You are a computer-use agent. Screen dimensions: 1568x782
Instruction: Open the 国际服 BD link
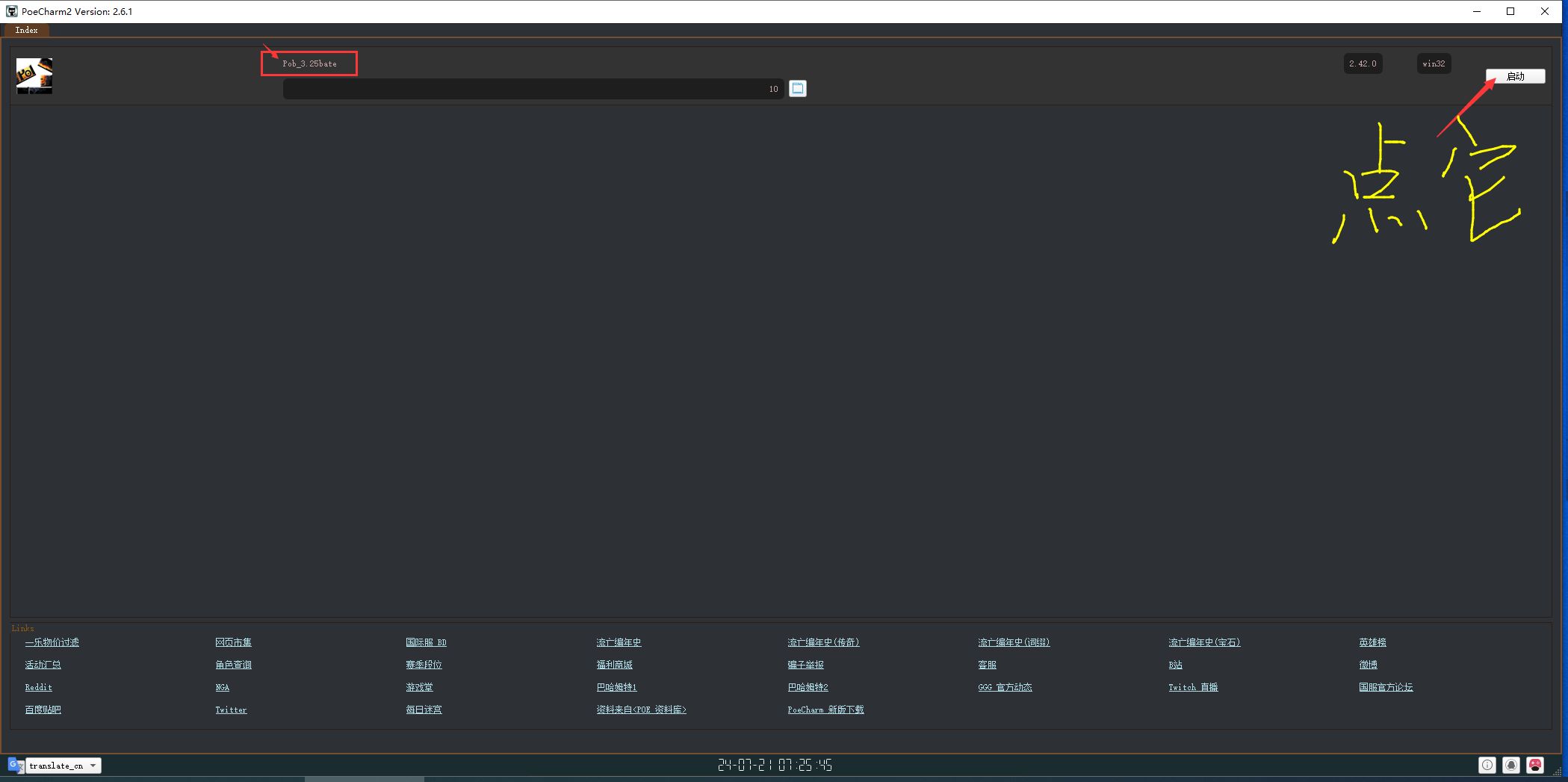[x=426, y=642]
